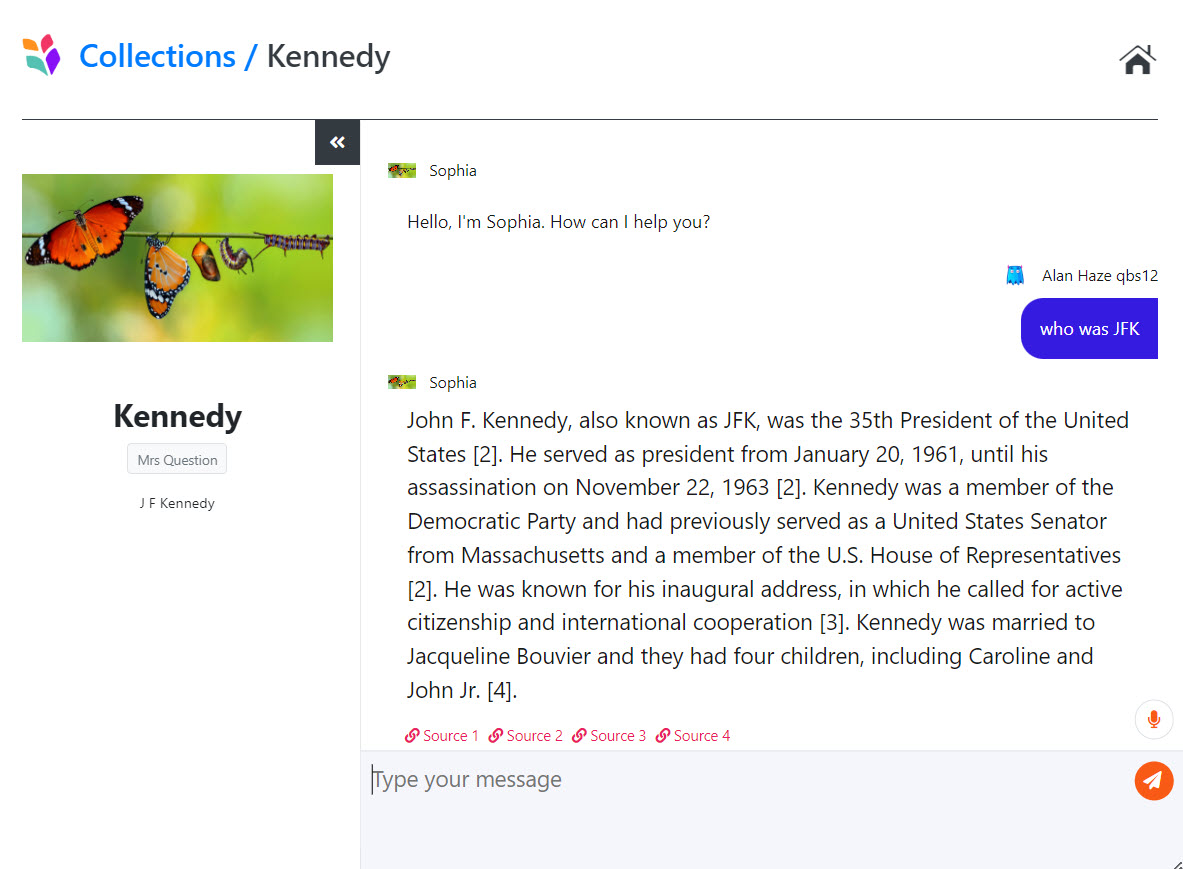This screenshot has width=1183, height=869.
Task: Click the Mrs Question tag button
Action: click(177, 460)
